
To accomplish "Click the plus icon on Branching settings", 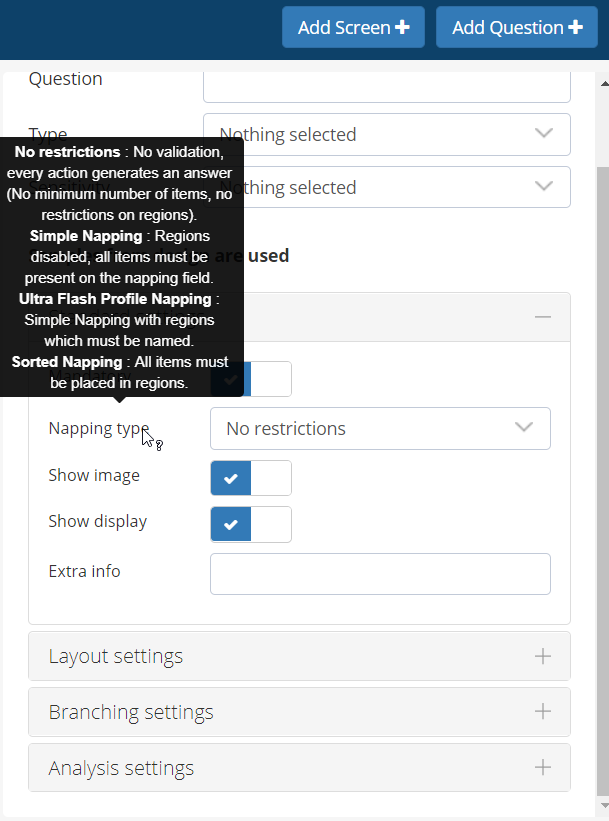I will (x=542, y=713).
